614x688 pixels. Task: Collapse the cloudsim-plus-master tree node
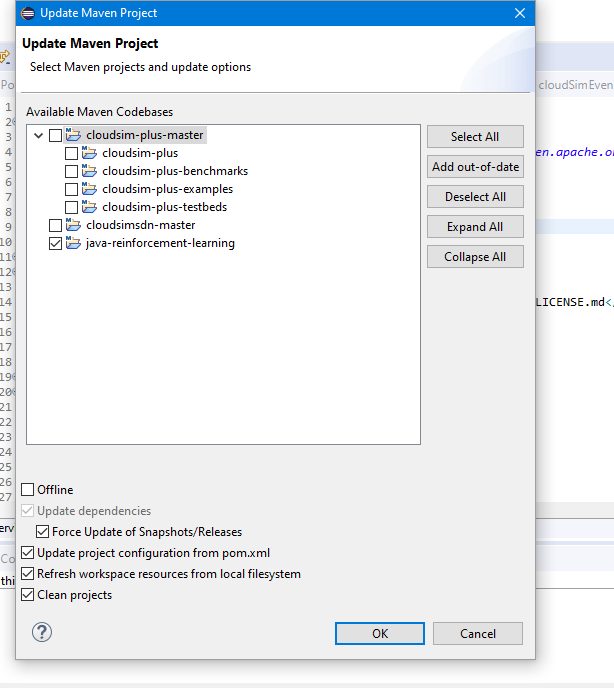(39, 135)
